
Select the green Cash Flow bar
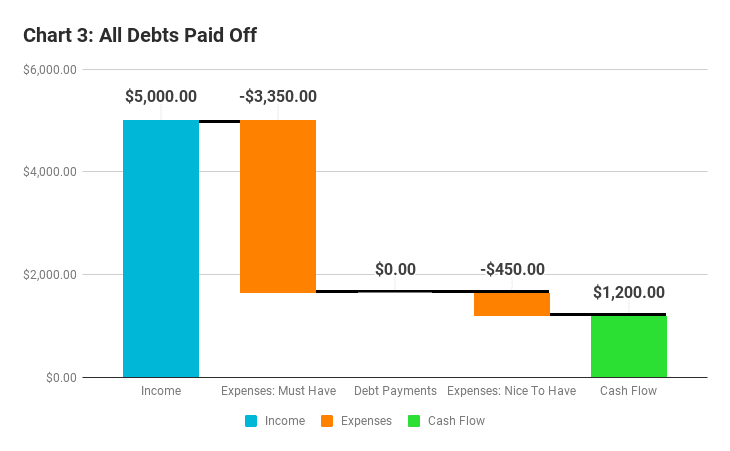point(628,346)
